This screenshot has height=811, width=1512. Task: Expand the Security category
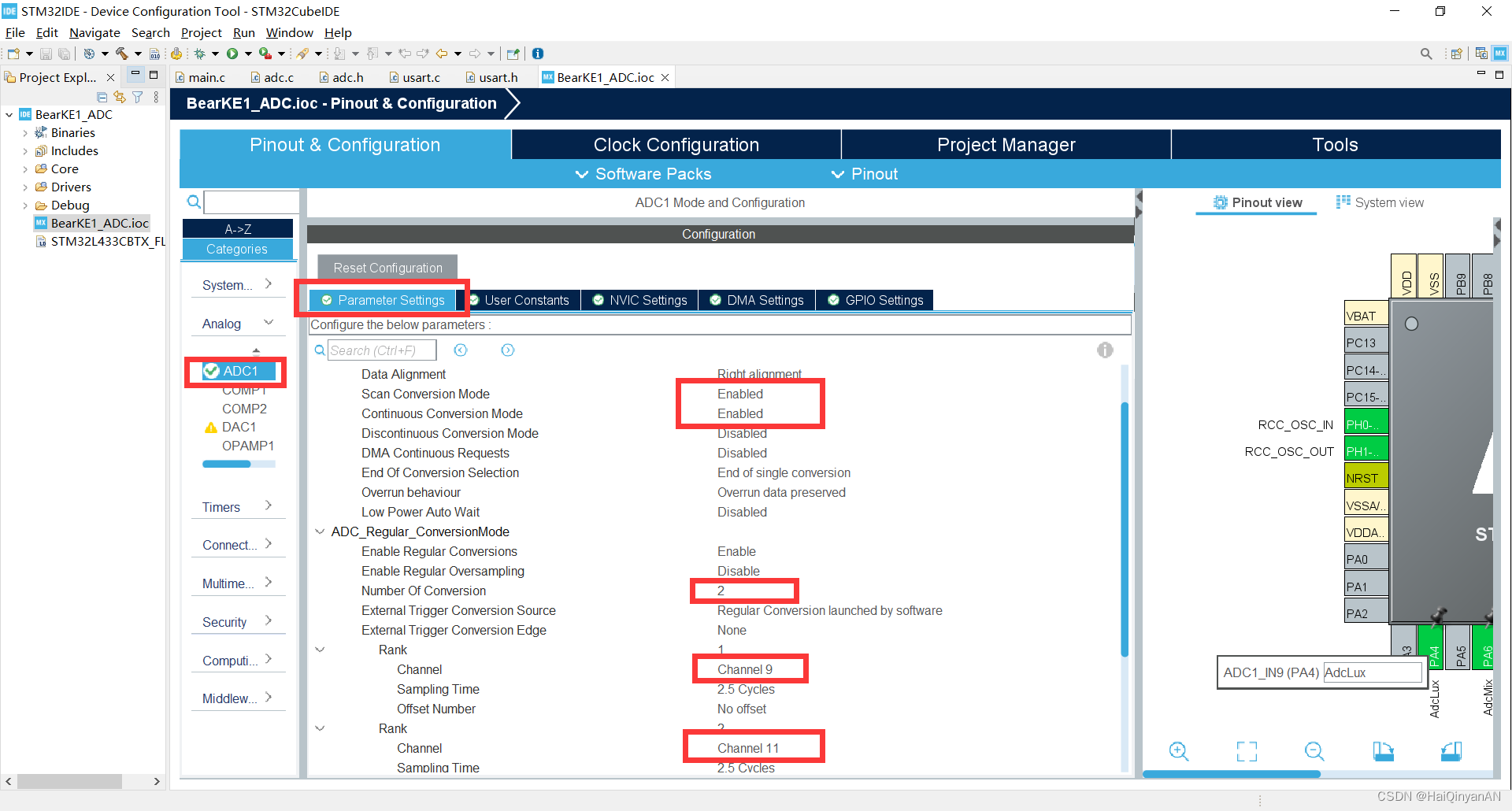269,621
